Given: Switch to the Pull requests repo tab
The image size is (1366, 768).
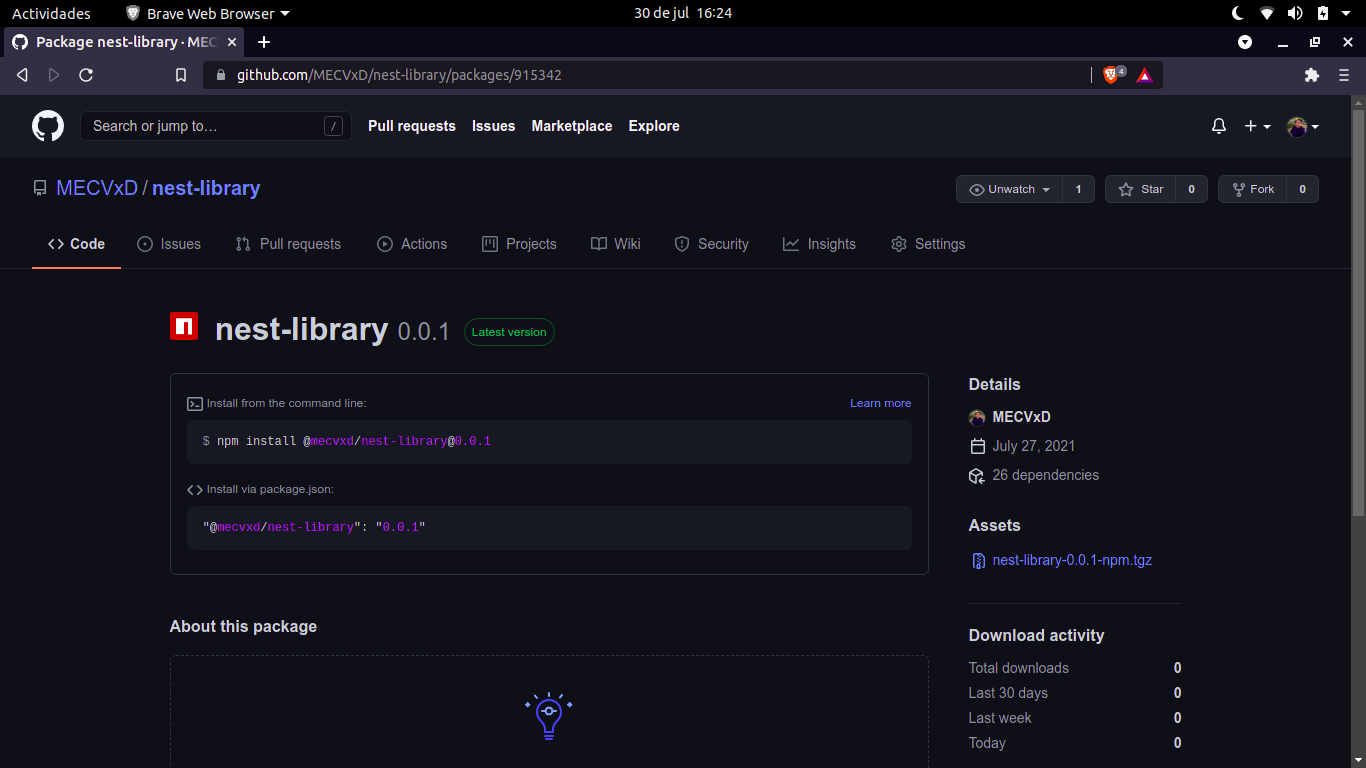Looking at the screenshot, I should pos(288,244).
